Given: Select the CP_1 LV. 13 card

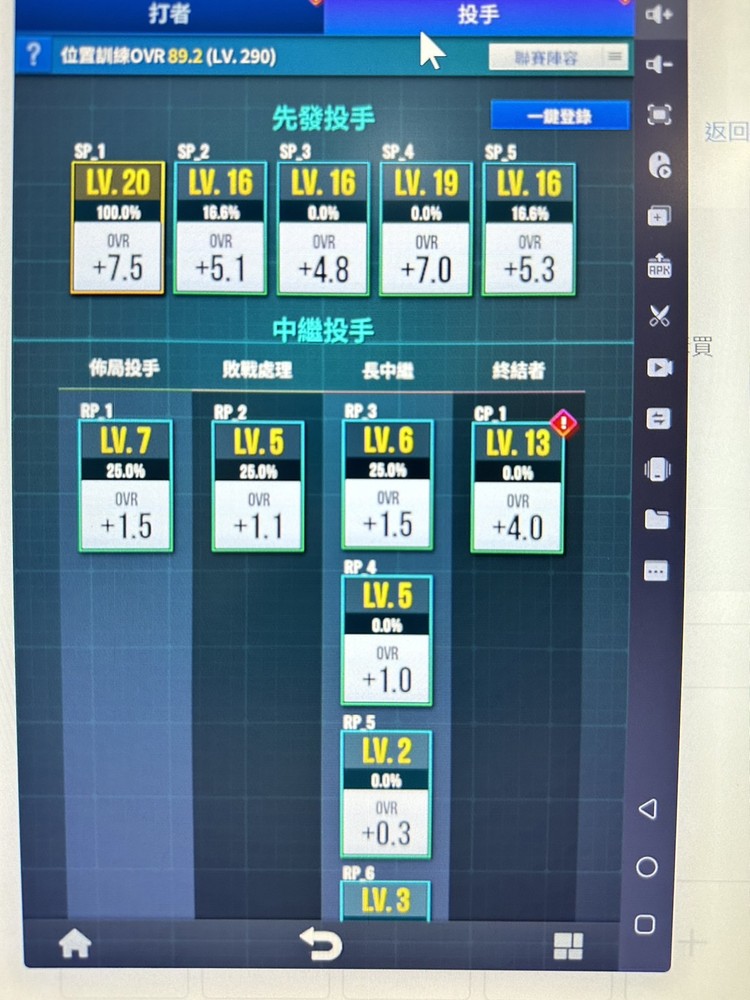Looking at the screenshot, I should (517, 487).
